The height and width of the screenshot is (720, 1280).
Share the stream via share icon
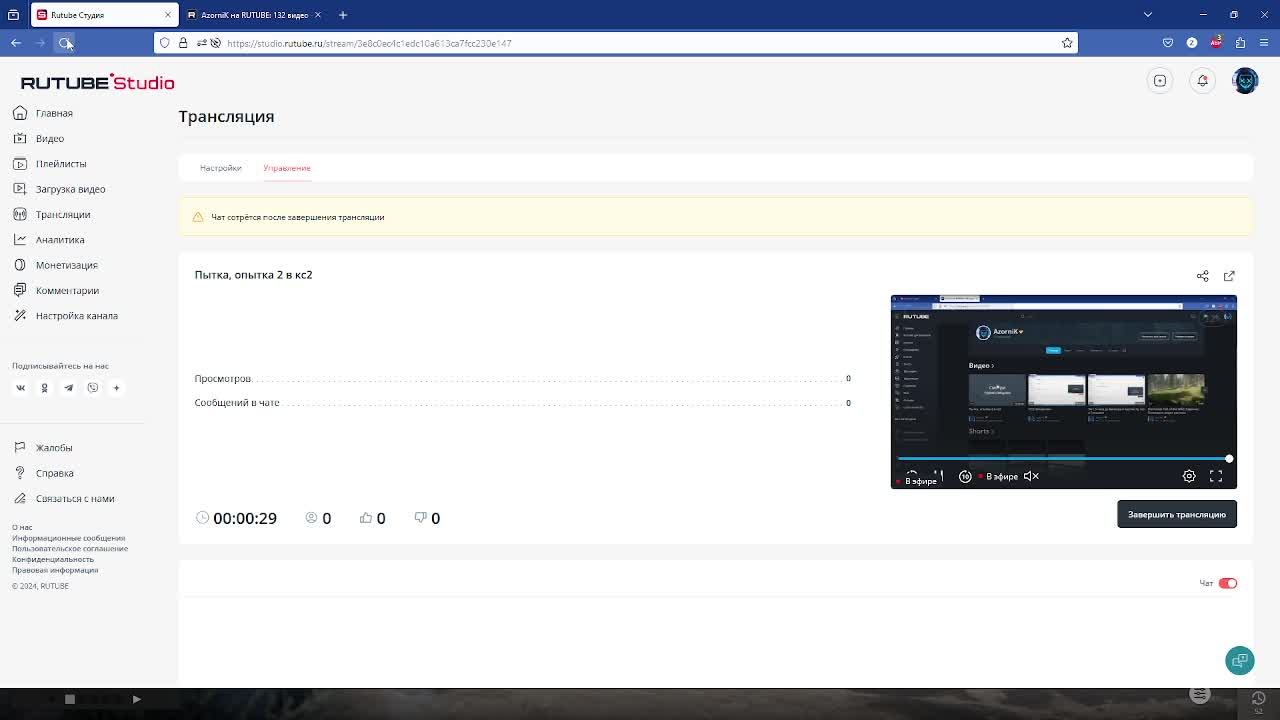click(x=1202, y=276)
